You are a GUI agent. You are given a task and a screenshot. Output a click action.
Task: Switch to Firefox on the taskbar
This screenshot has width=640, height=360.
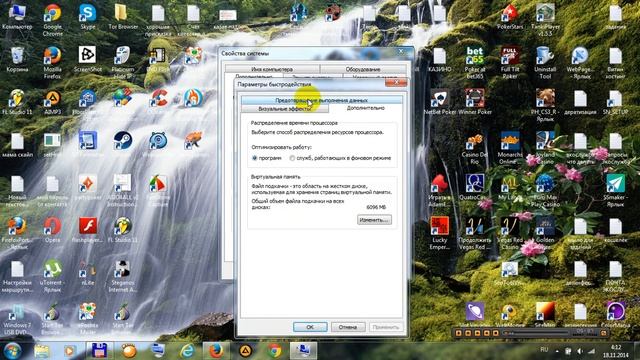[216, 351]
